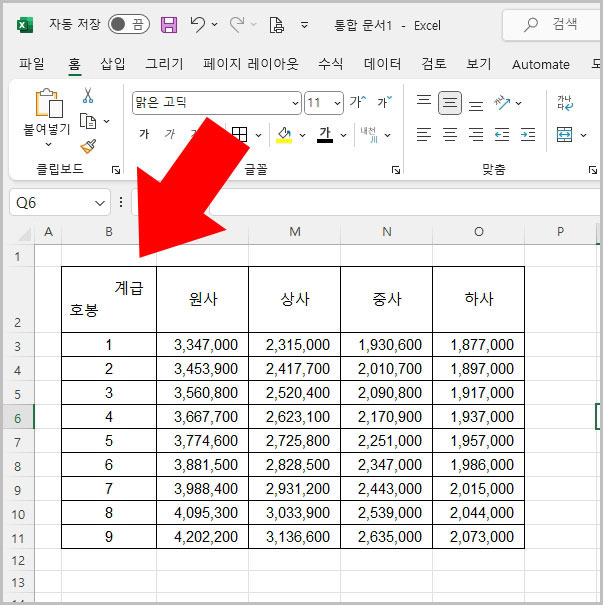603x605 pixels.
Task: Click the Excel app logo icon
Action: coord(25,25)
